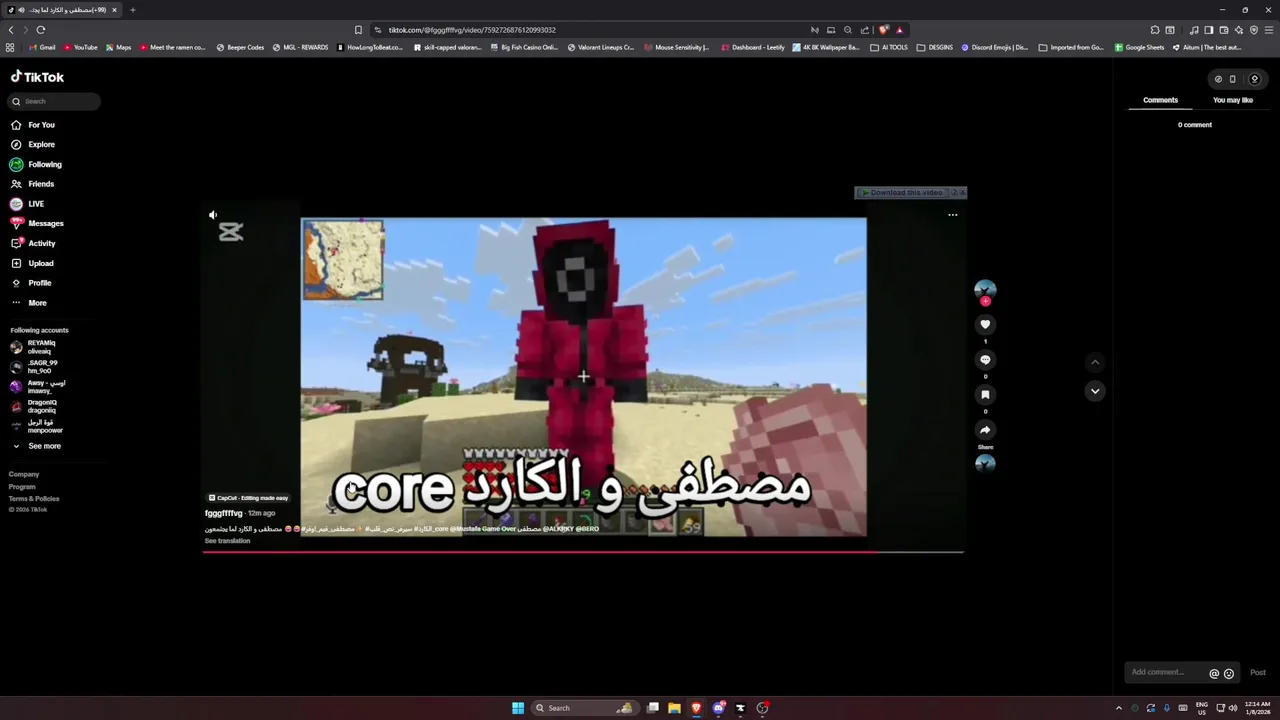Open the Friends page
Screen dimensions: 1280x720
tap(33, 184)
